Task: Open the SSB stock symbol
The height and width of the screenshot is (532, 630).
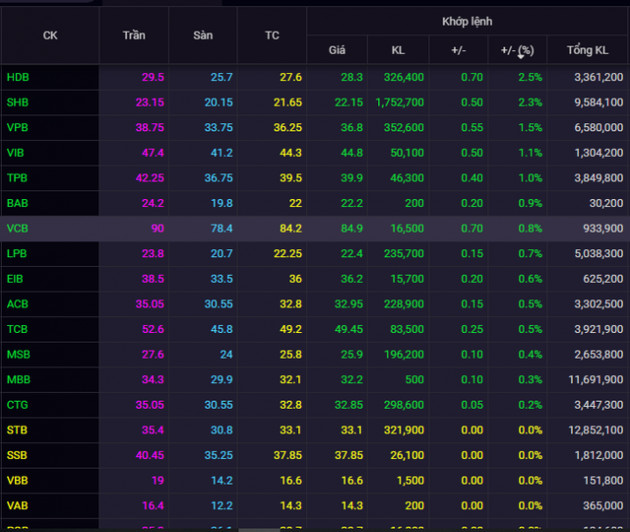Action: pos(17,455)
